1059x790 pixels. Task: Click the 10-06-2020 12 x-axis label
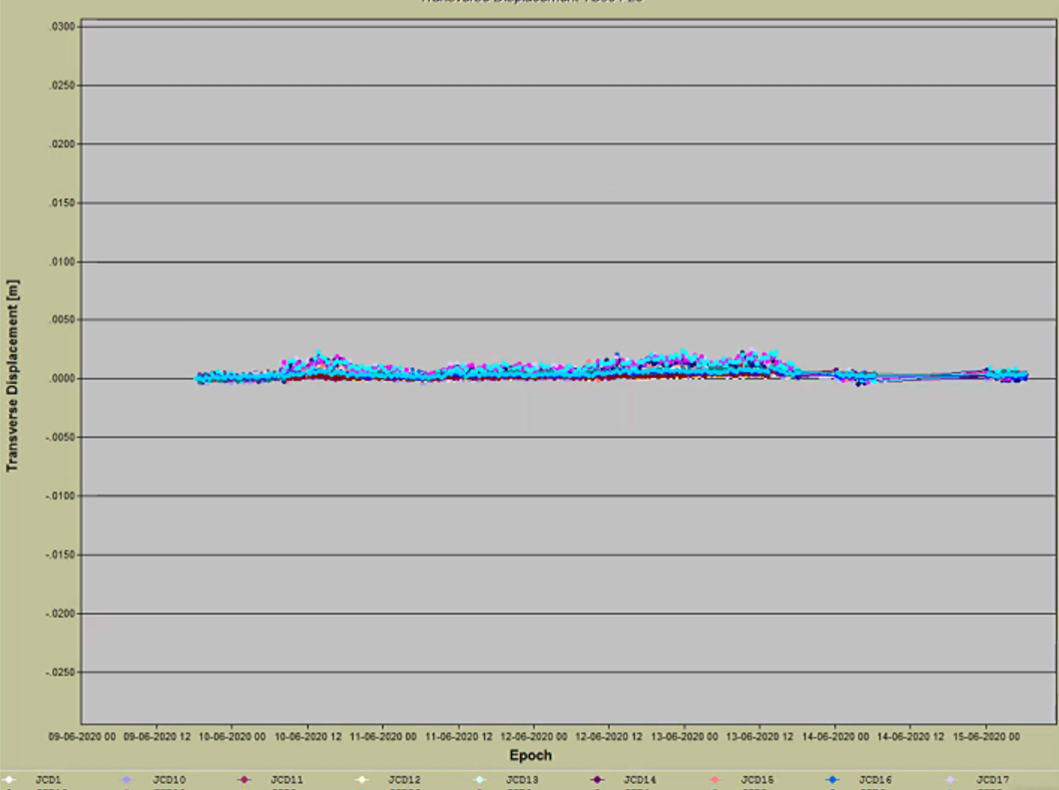(308, 737)
